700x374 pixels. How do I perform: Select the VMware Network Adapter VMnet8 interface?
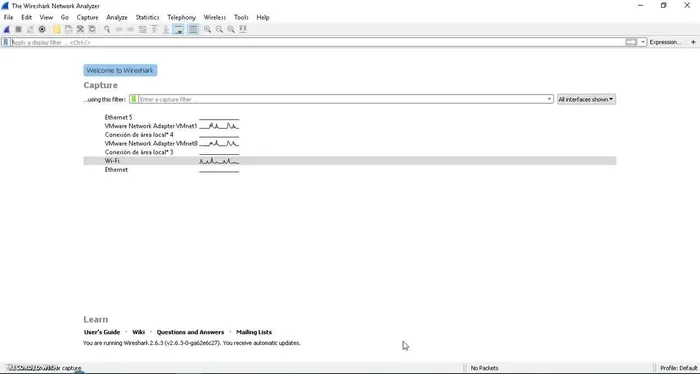151,143
